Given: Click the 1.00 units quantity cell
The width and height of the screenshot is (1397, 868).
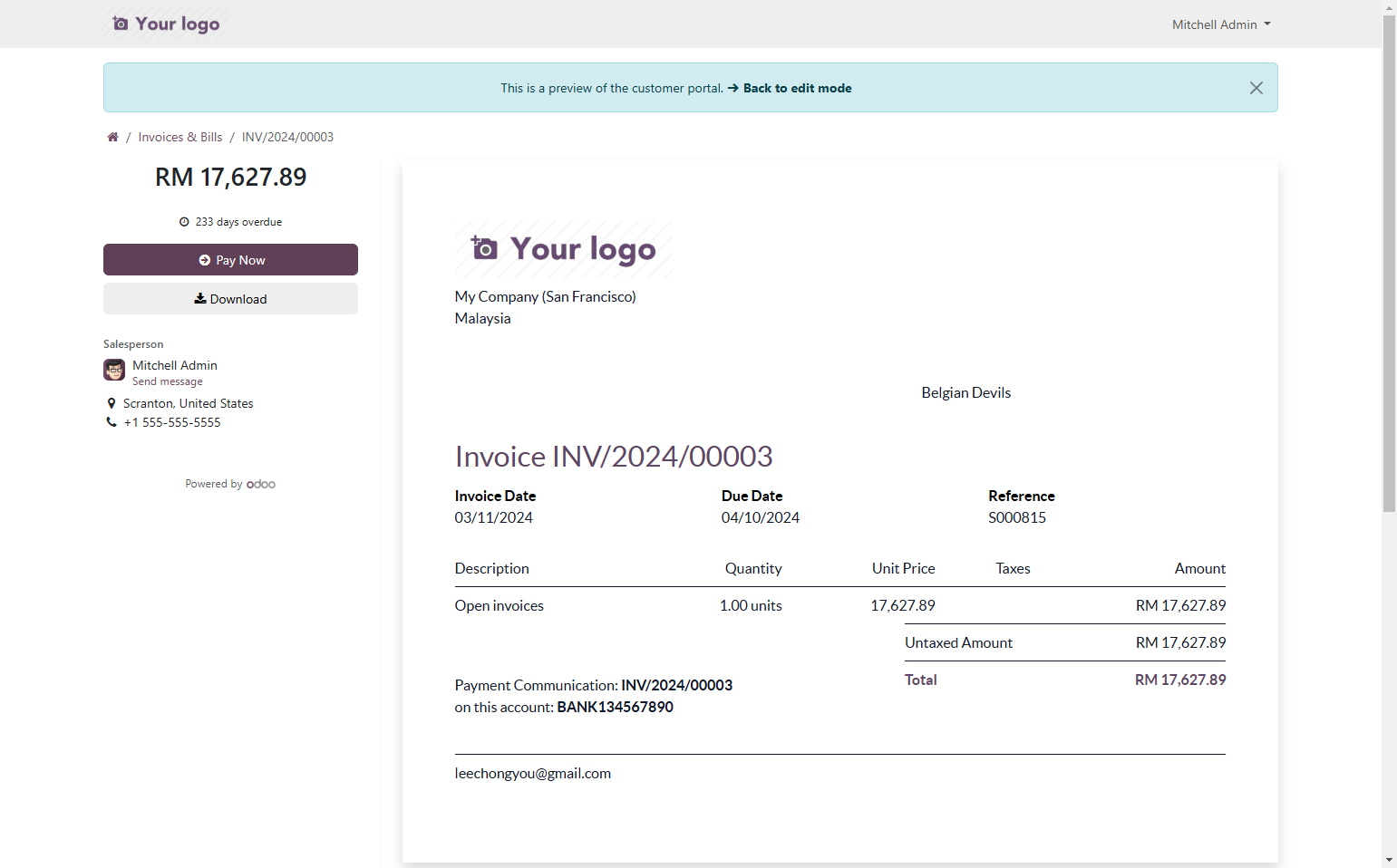Looking at the screenshot, I should click(x=751, y=605).
